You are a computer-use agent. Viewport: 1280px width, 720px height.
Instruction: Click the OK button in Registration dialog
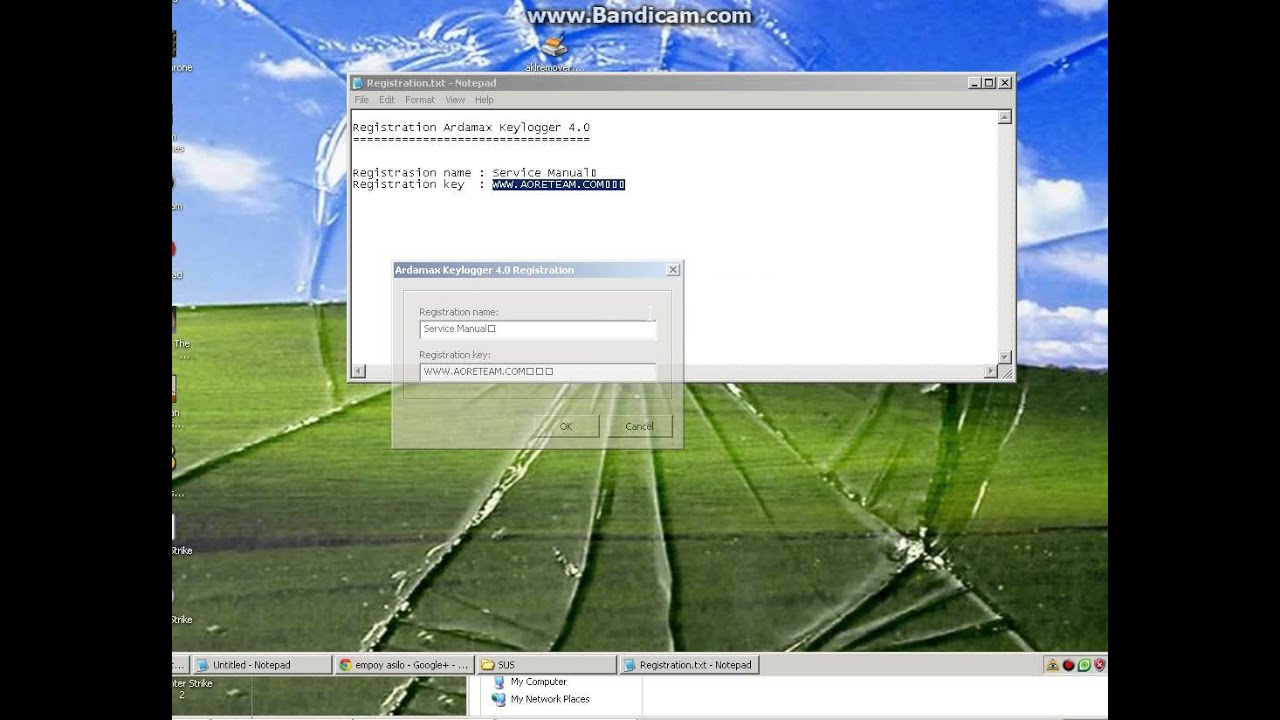coord(566,426)
